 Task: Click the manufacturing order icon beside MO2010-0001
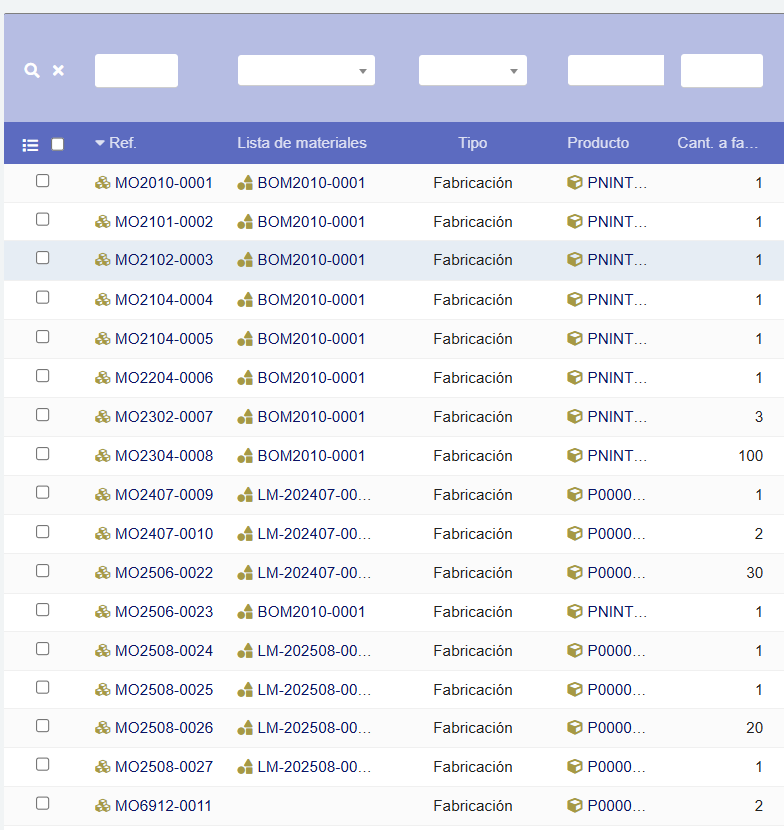pos(102,183)
